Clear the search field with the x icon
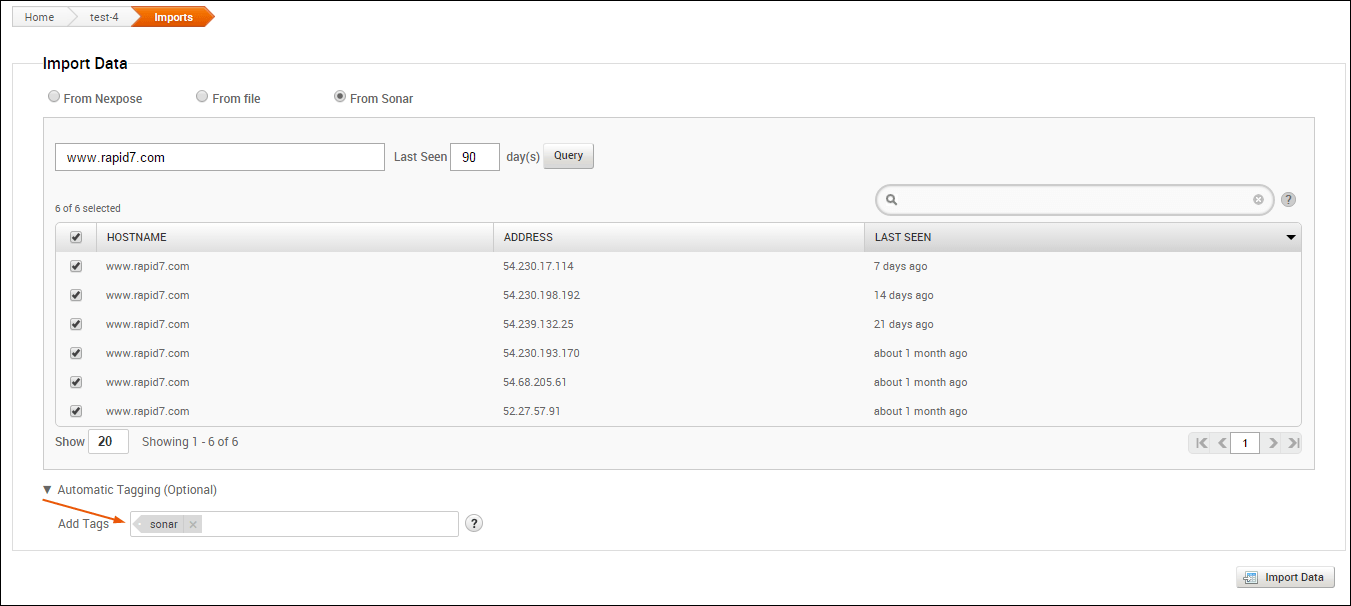This screenshot has width=1351, height=606. click(x=1258, y=200)
